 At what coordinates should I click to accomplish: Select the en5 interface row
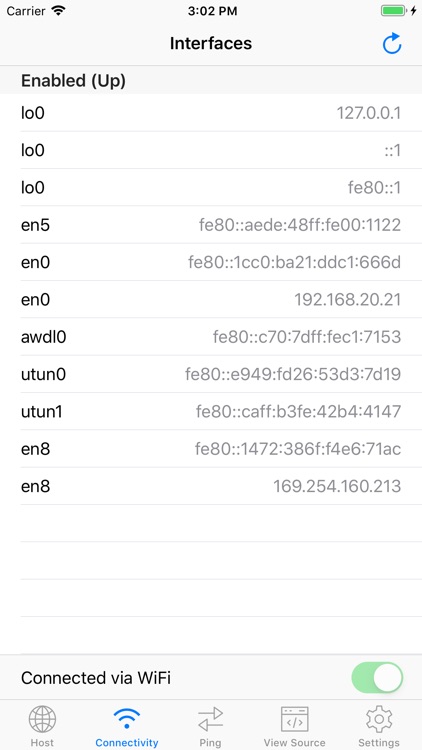(211, 225)
